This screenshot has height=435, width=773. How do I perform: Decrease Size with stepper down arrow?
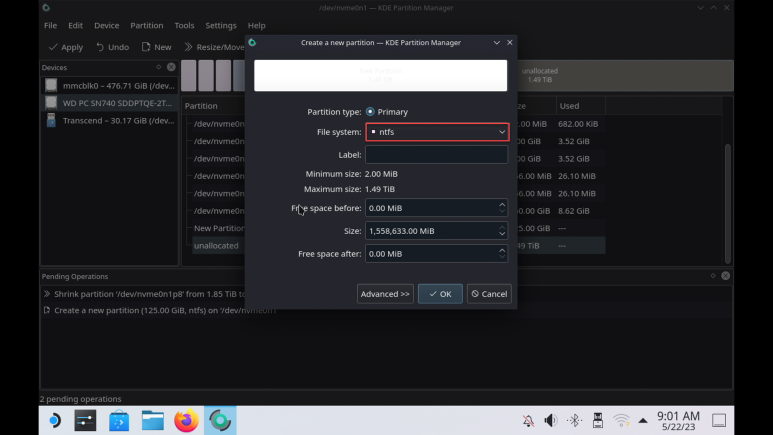pyautogui.click(x=502, y=235)
